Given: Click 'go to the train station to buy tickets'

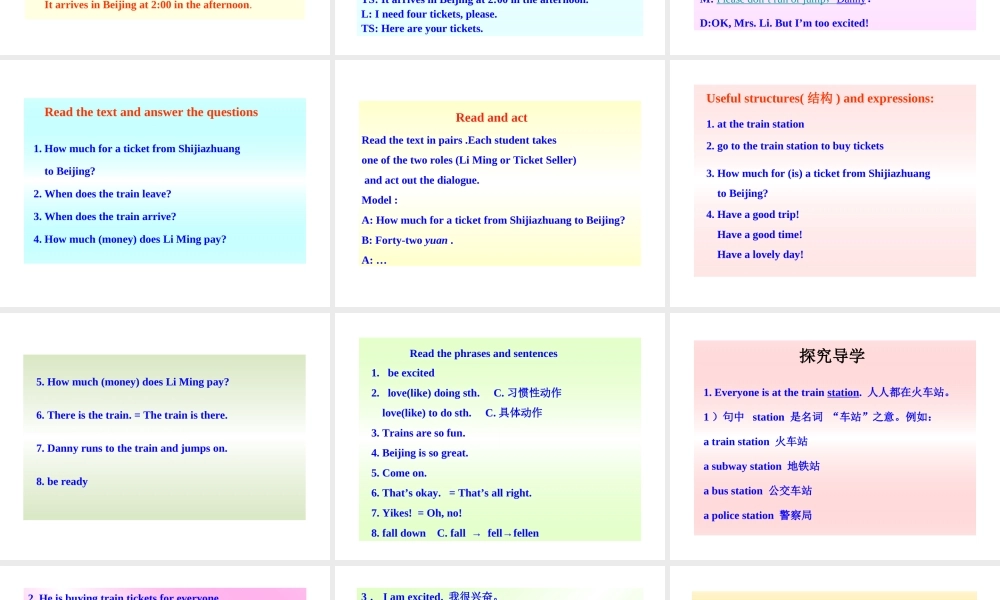Looking at the screenshot, I should pyautogui.click(x=795, y=146).
